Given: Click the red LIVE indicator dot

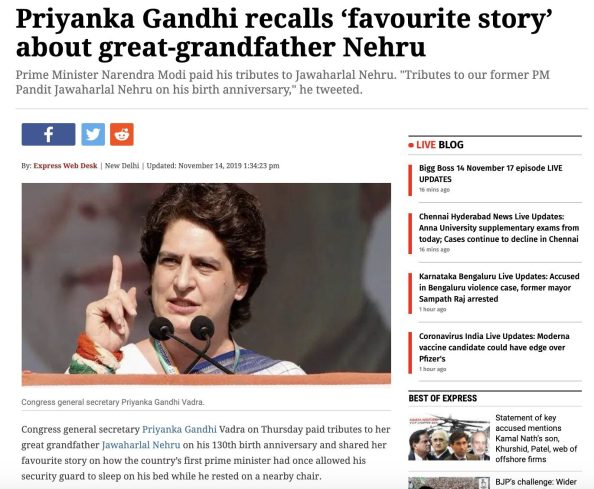Looking at the screenshot, I should (x=411, y=145).
